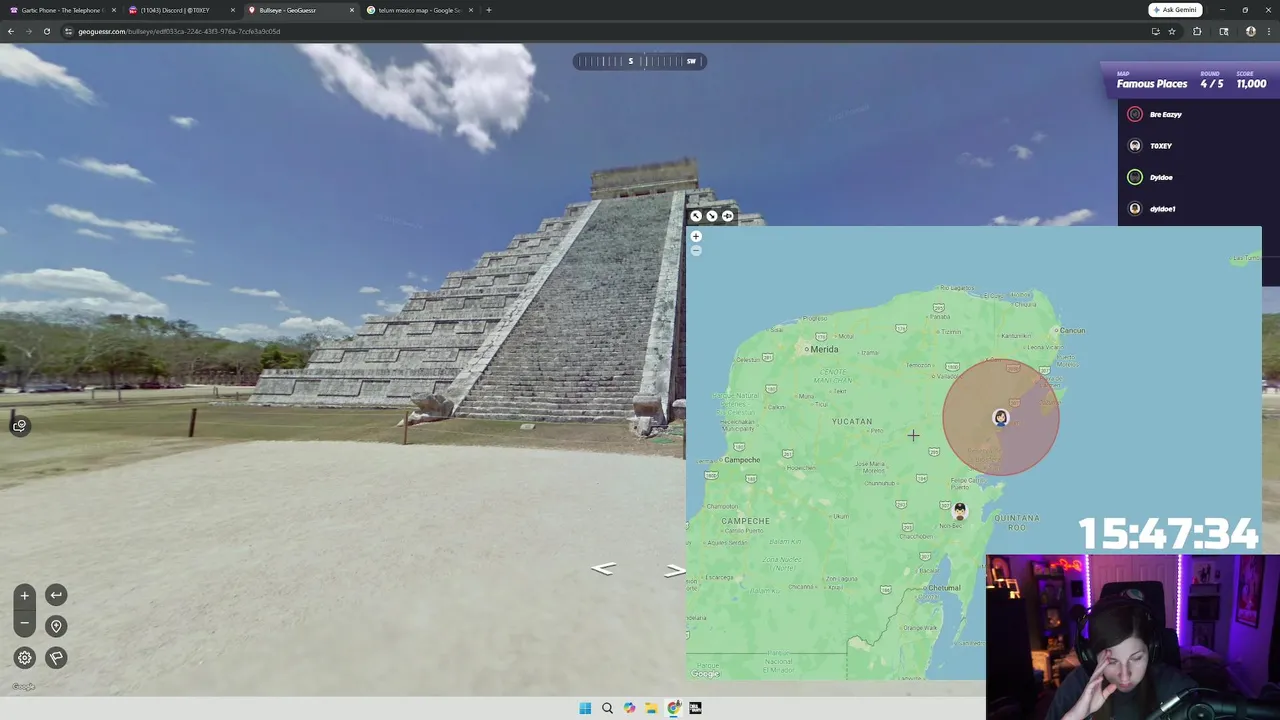View site information icon in address bar
Screen dimensions: 1280x720
tap(69, 31)
